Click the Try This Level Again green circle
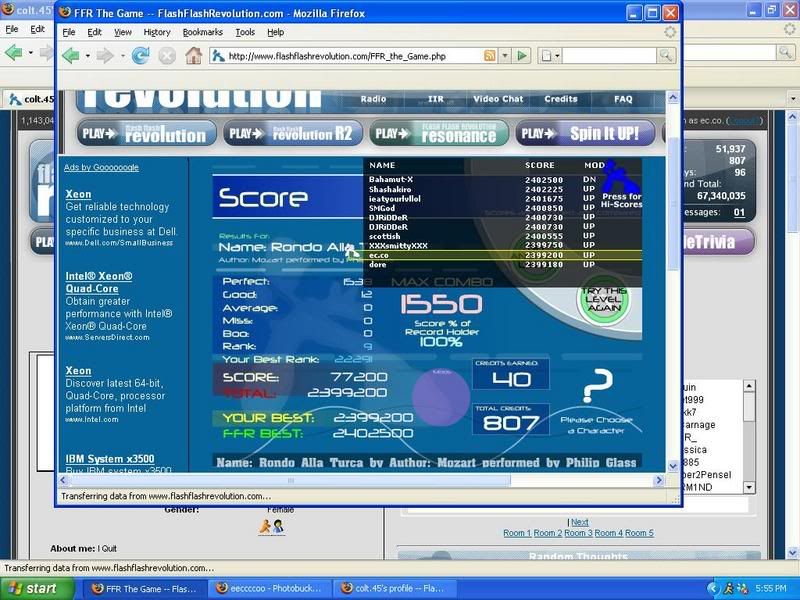Screen dimensions: 800x600 pyautogui.click(x=604, y=299)
